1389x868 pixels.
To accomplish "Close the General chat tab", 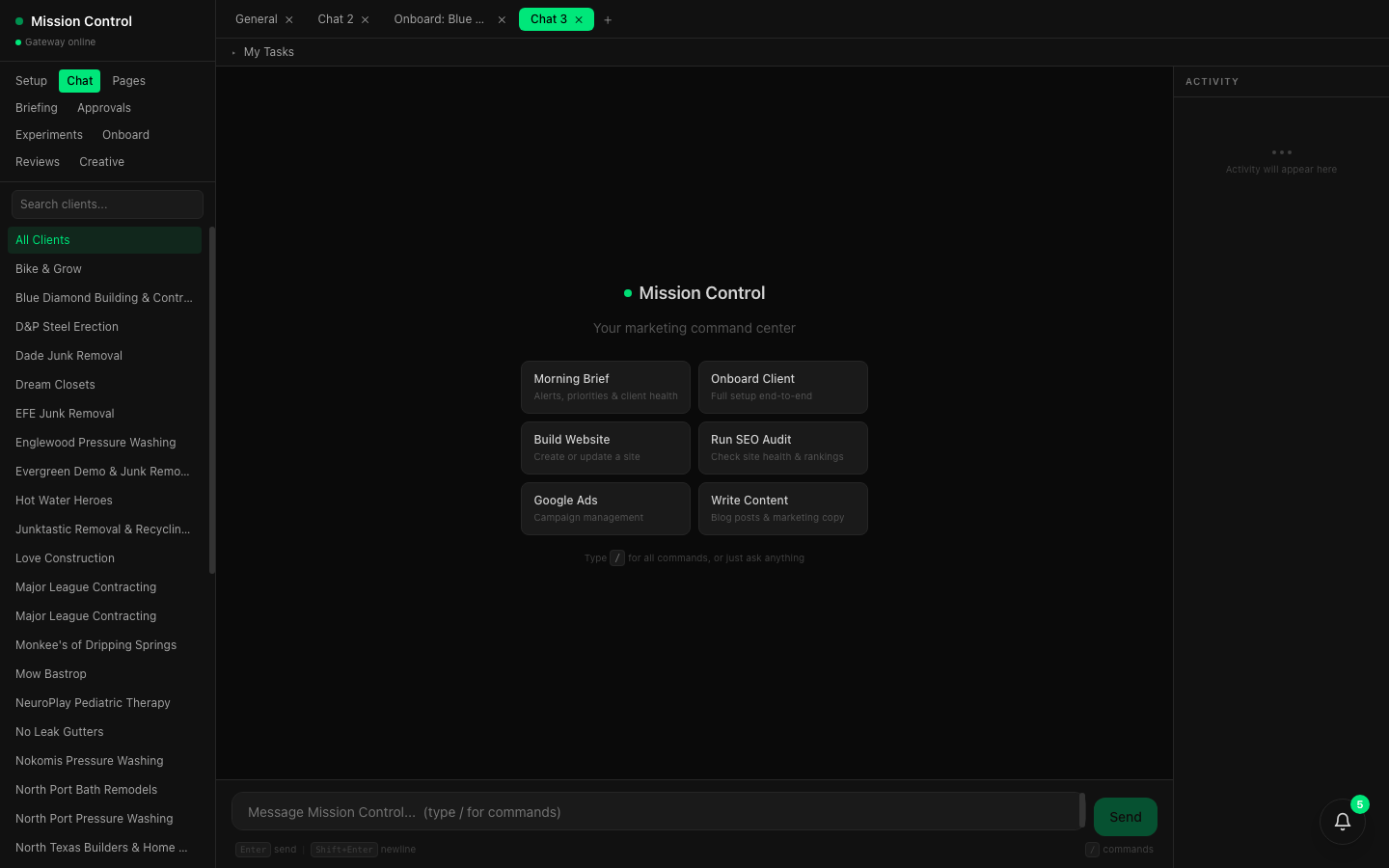I will [x=289, y=19].
